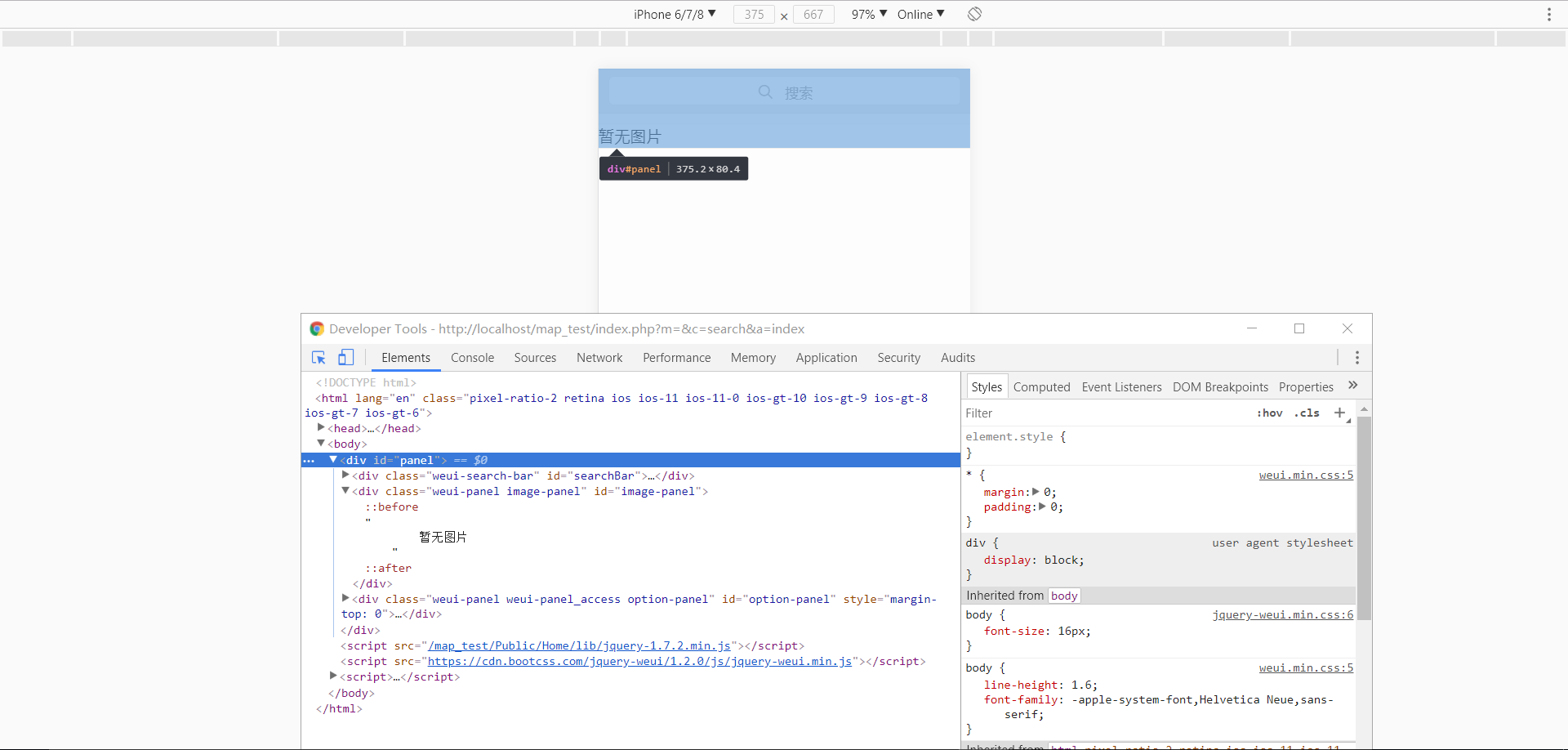Image resolution: width=1568 pixels, height=750 pixels.
Task: Select the DOM Breakpoints sidebar tab
Action: coord(1220,386)
